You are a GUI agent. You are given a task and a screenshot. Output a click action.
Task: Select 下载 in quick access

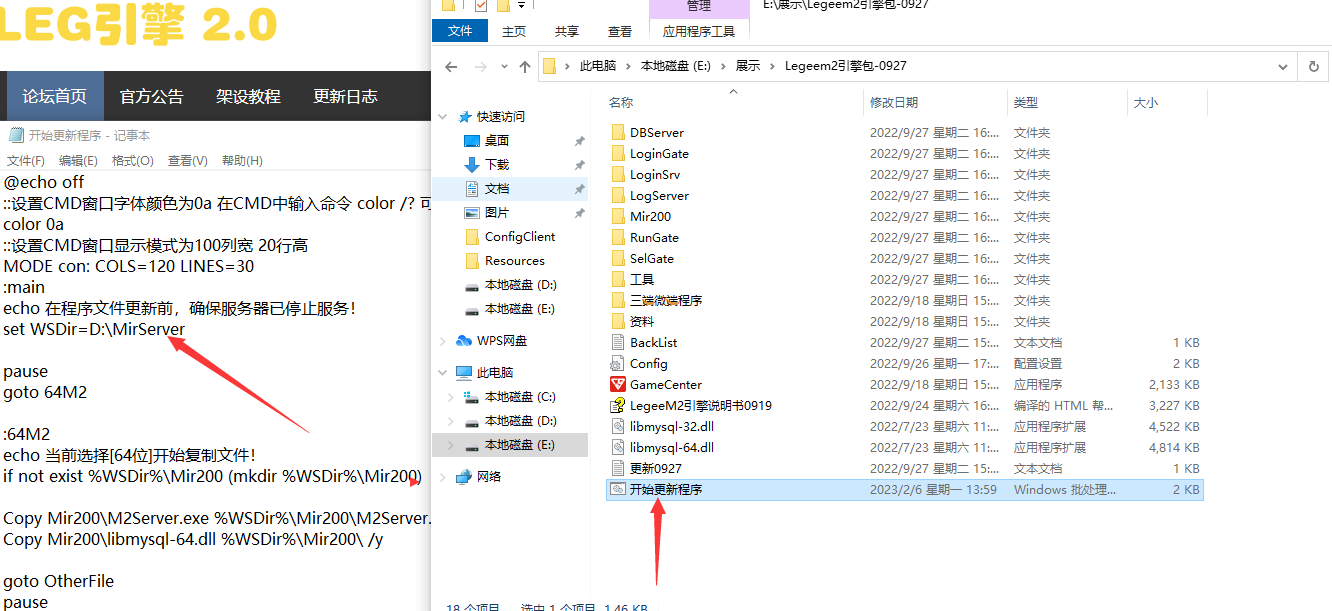pyautogui.click(x=497, y=165)
